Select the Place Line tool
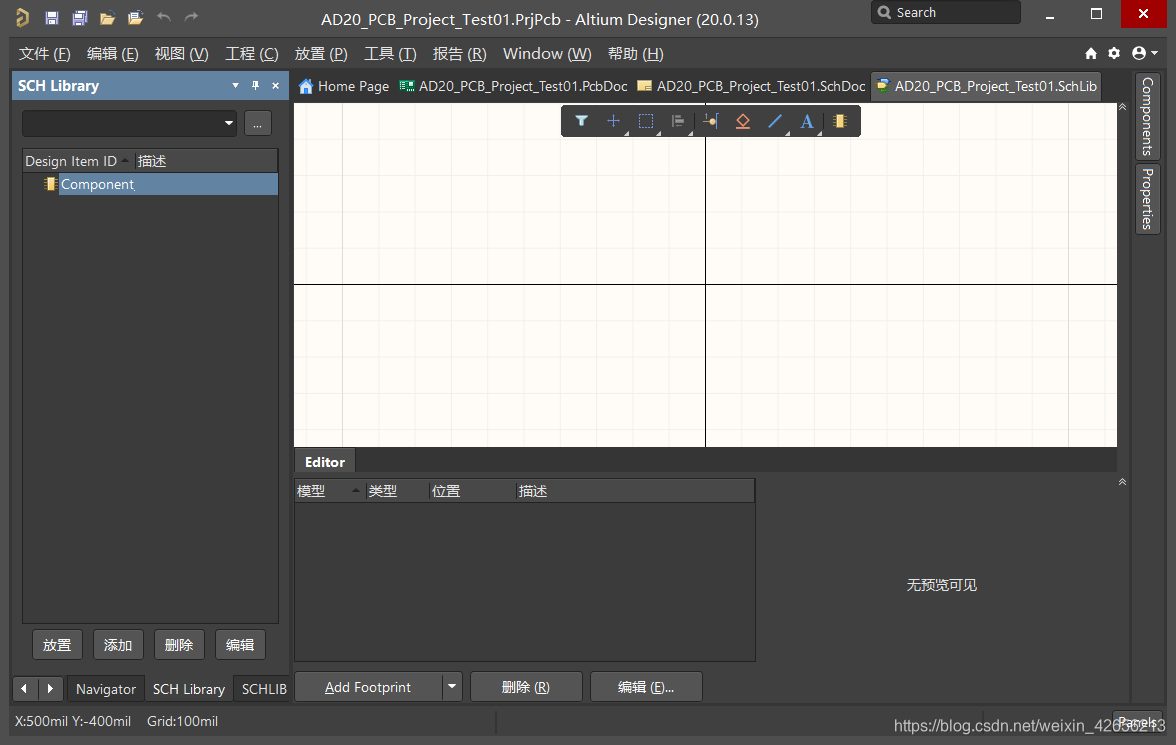The width and height of the screenshot is (1176, 745). (x=775, y=121)
